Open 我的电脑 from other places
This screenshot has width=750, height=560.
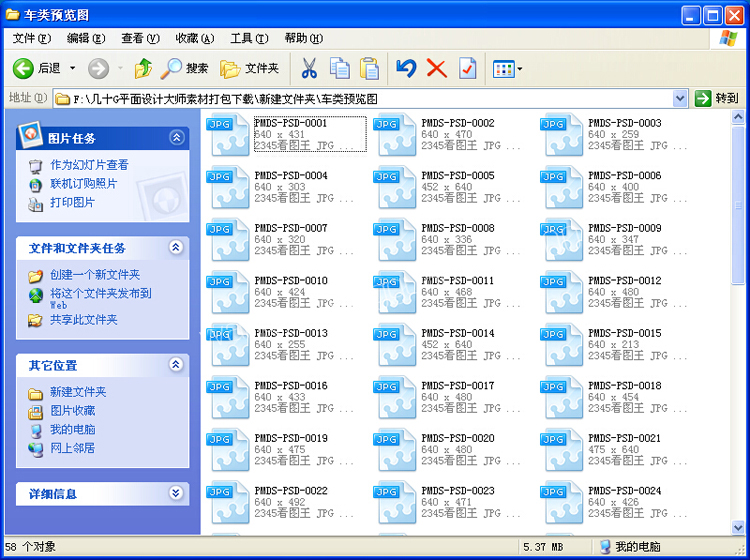(72, 429)
